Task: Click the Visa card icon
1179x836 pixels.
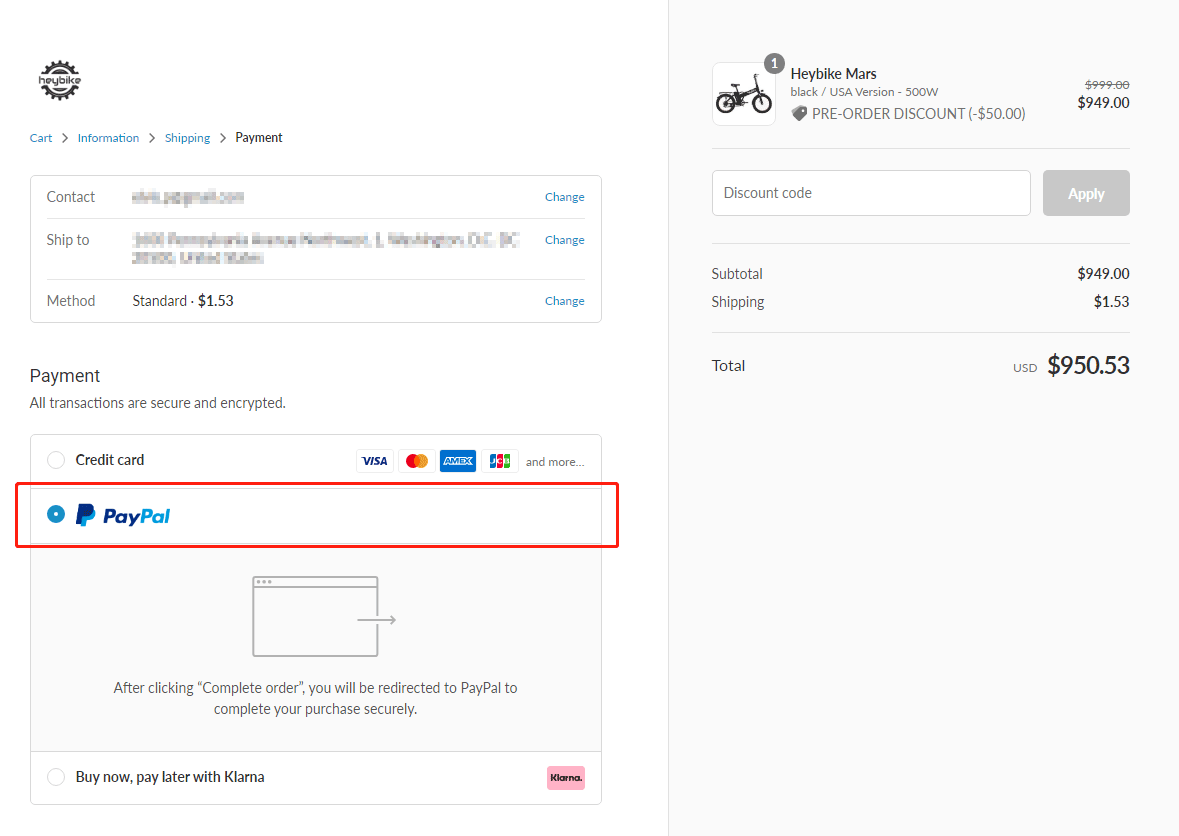Action: [x=374, y=461]
